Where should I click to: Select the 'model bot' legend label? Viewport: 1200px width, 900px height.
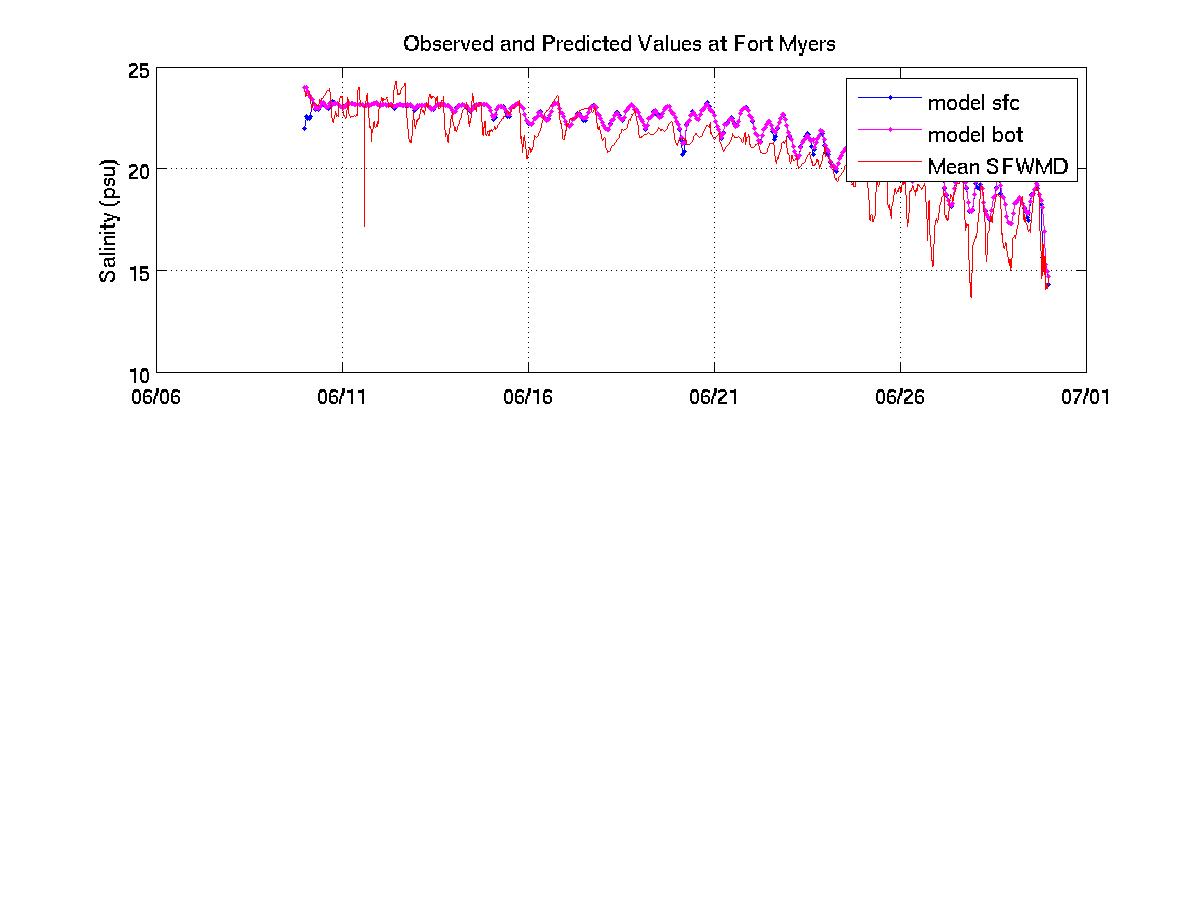975,134
